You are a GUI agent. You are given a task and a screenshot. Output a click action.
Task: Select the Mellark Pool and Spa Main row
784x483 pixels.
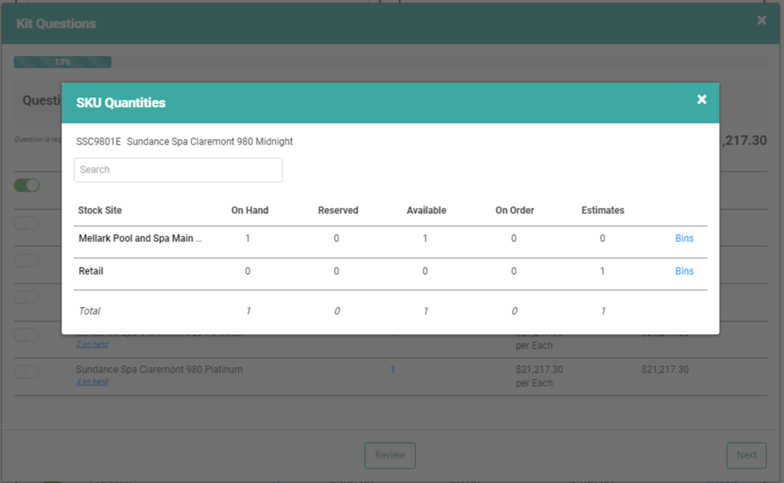pos(140,239)
